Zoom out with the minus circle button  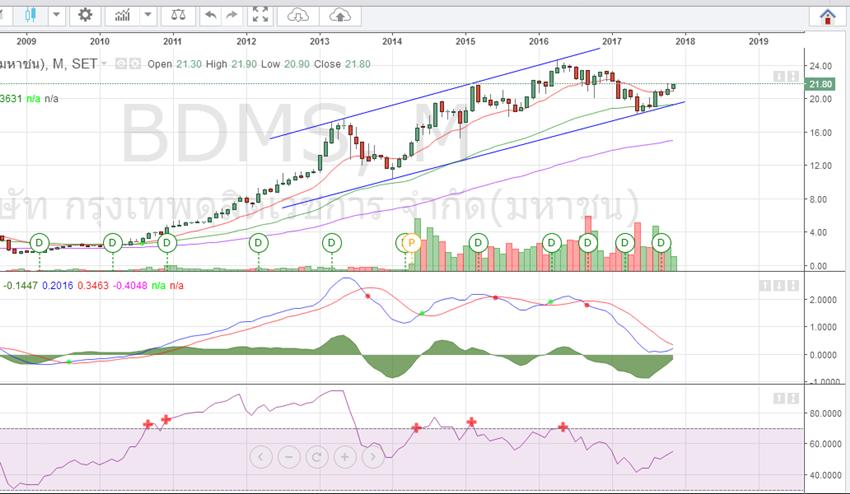[289, 457]
